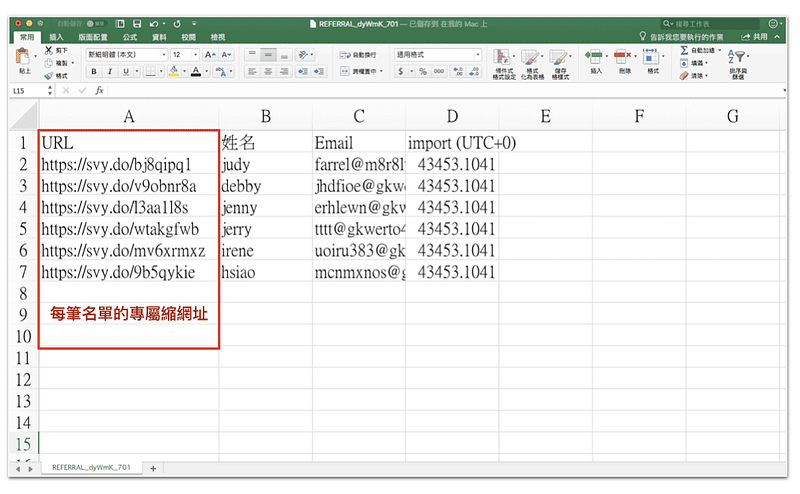Click the increase indent icon
Viewport: 800px width, 494px height.
tap(319, 71)
